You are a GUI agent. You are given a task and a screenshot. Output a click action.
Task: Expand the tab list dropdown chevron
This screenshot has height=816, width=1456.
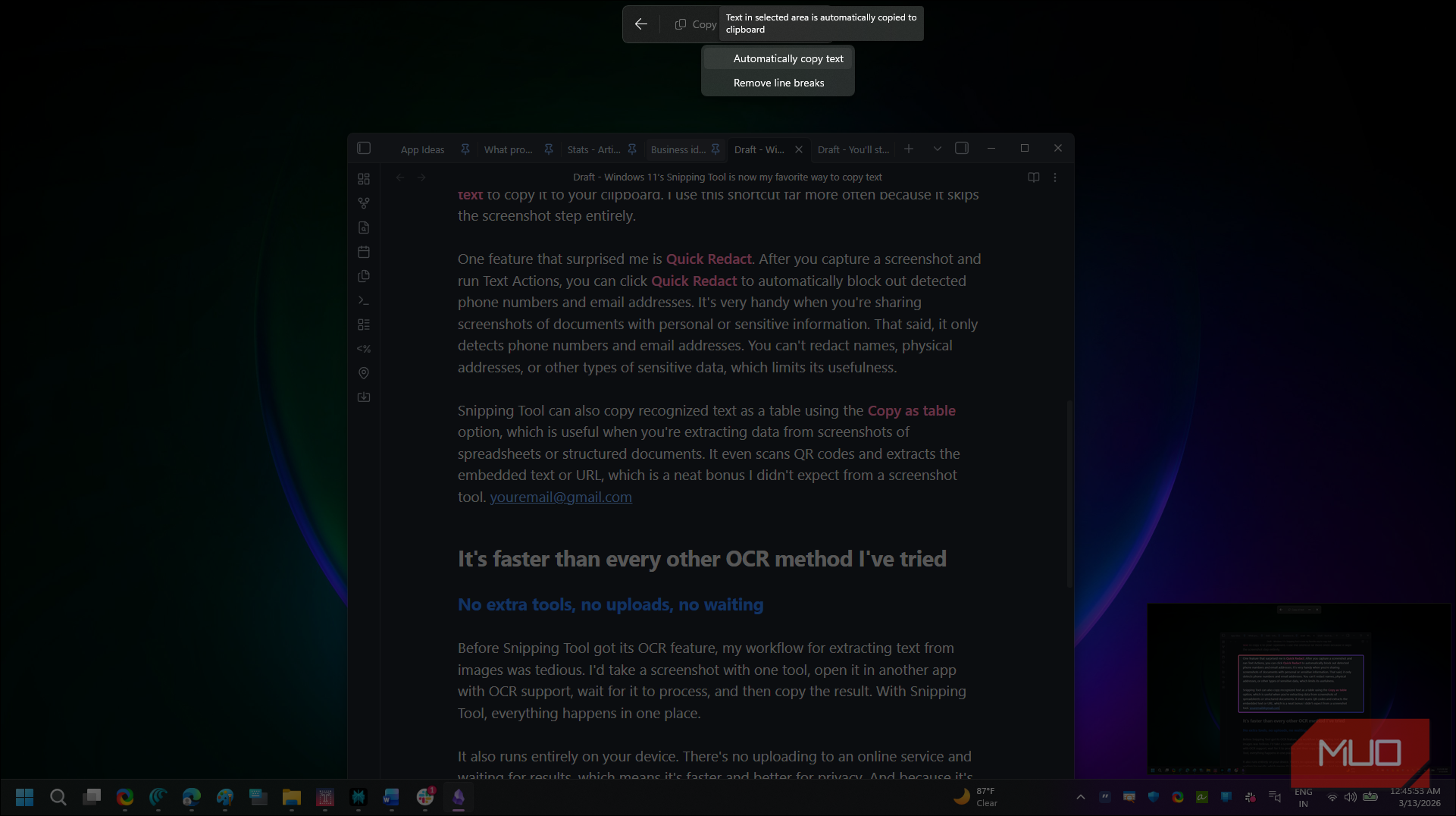point(938,149)
